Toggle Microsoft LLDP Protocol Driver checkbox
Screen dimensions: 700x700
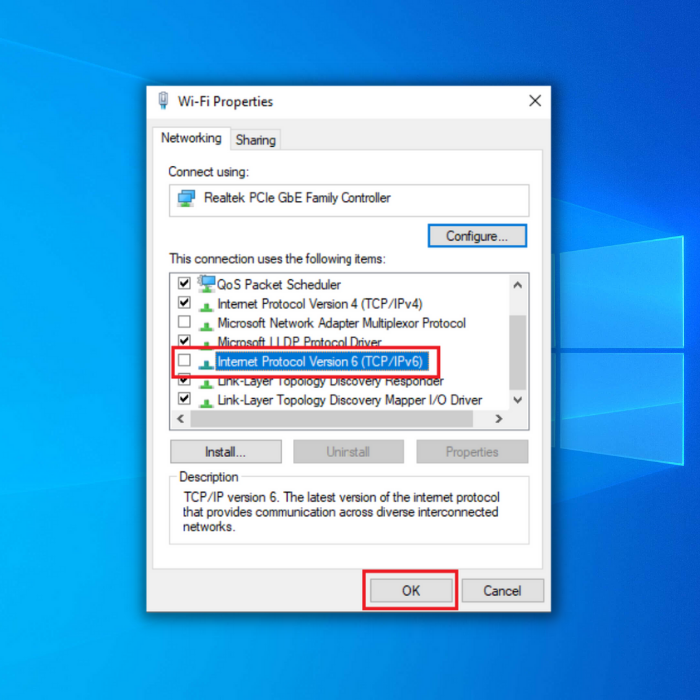pos(184,340)
